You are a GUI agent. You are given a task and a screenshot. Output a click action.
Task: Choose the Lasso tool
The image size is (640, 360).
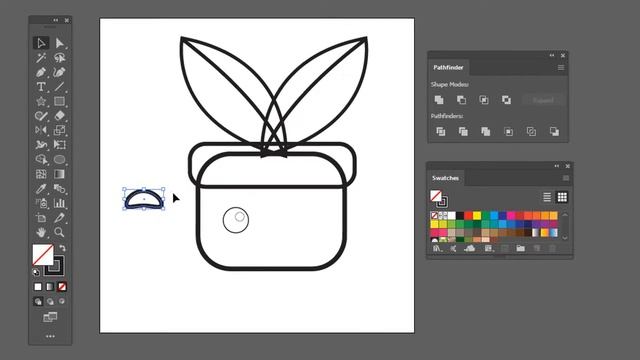click(x=60, y=58)
